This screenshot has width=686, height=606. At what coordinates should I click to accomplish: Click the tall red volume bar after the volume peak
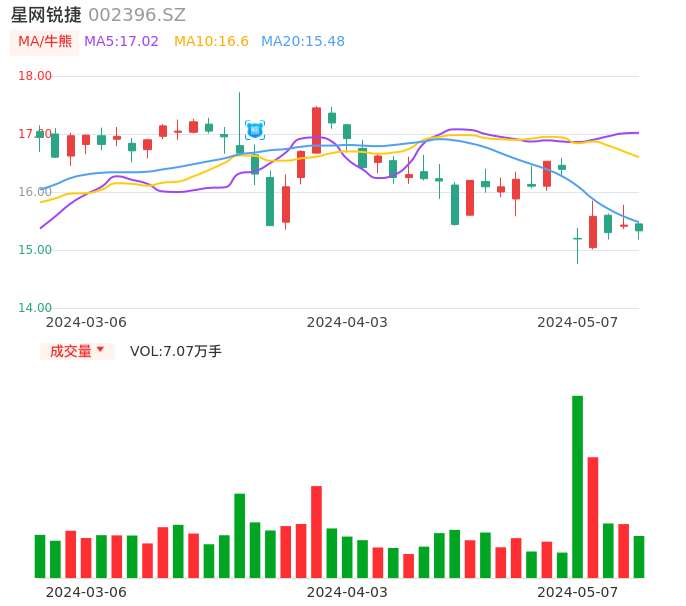tap(593, 516)
